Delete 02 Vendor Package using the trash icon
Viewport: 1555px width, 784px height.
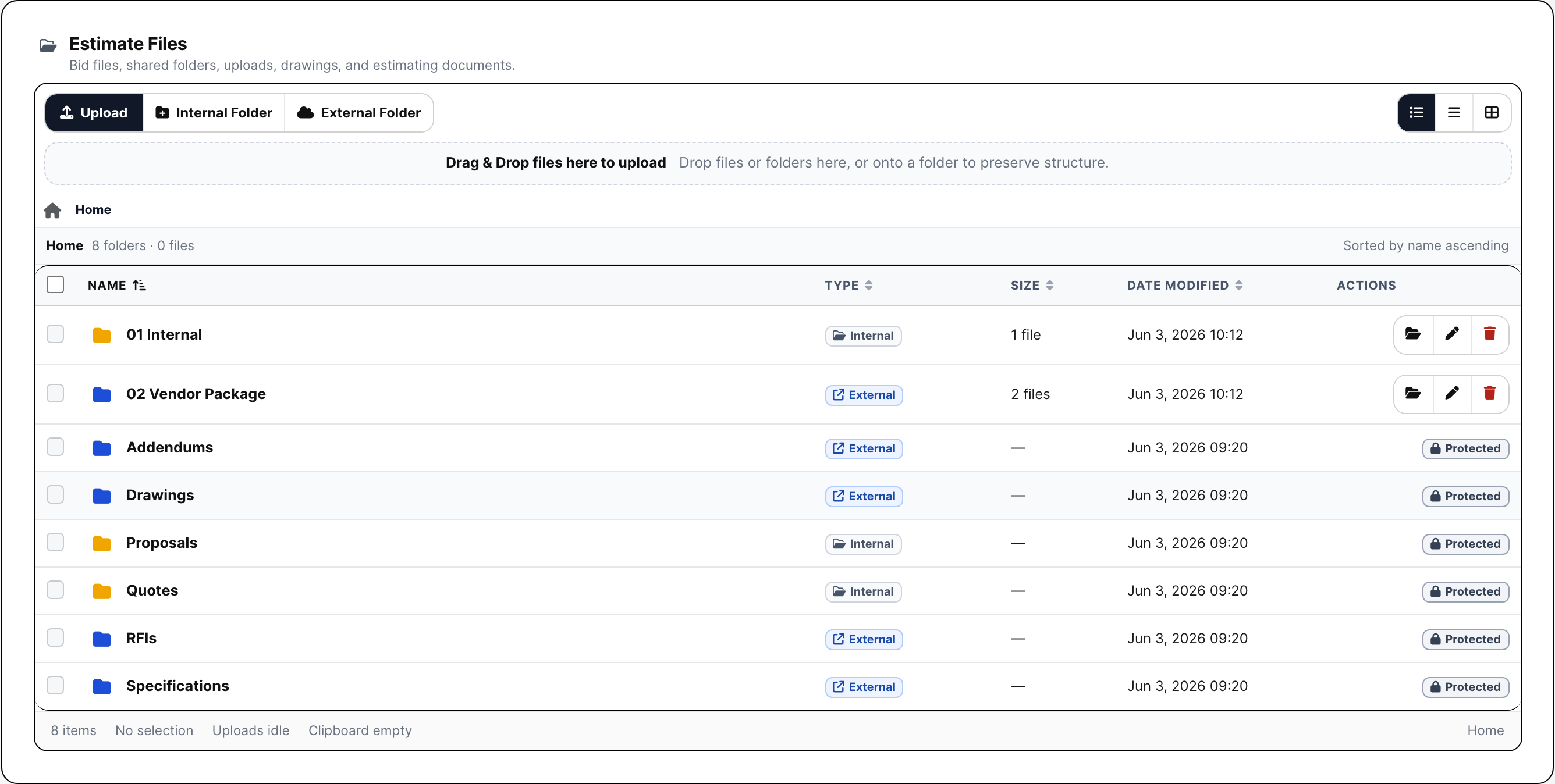click(1490, 394)
